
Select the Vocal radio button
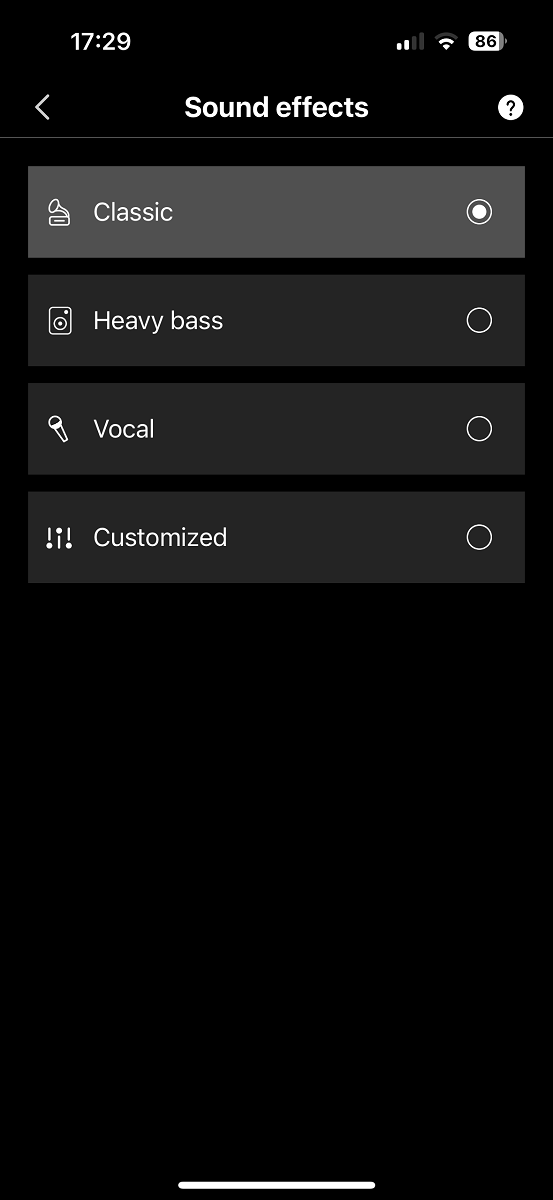coord(480,429)
